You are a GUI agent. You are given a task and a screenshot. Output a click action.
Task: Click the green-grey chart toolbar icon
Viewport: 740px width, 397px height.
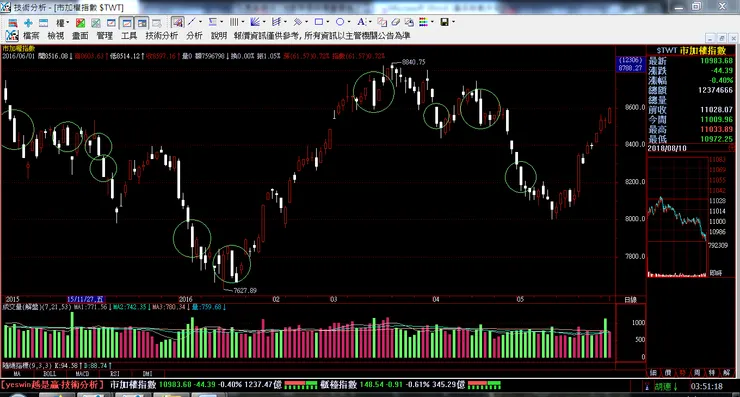tap(96, 22)
